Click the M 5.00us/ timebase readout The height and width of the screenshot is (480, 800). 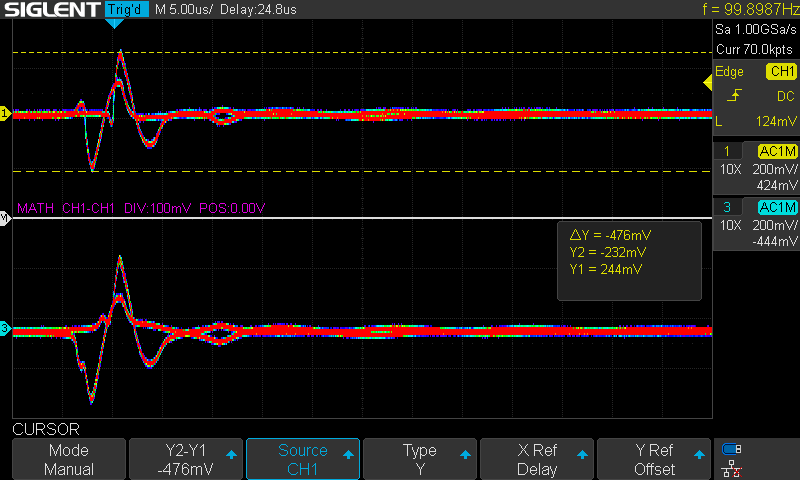[x=184, y=10]
